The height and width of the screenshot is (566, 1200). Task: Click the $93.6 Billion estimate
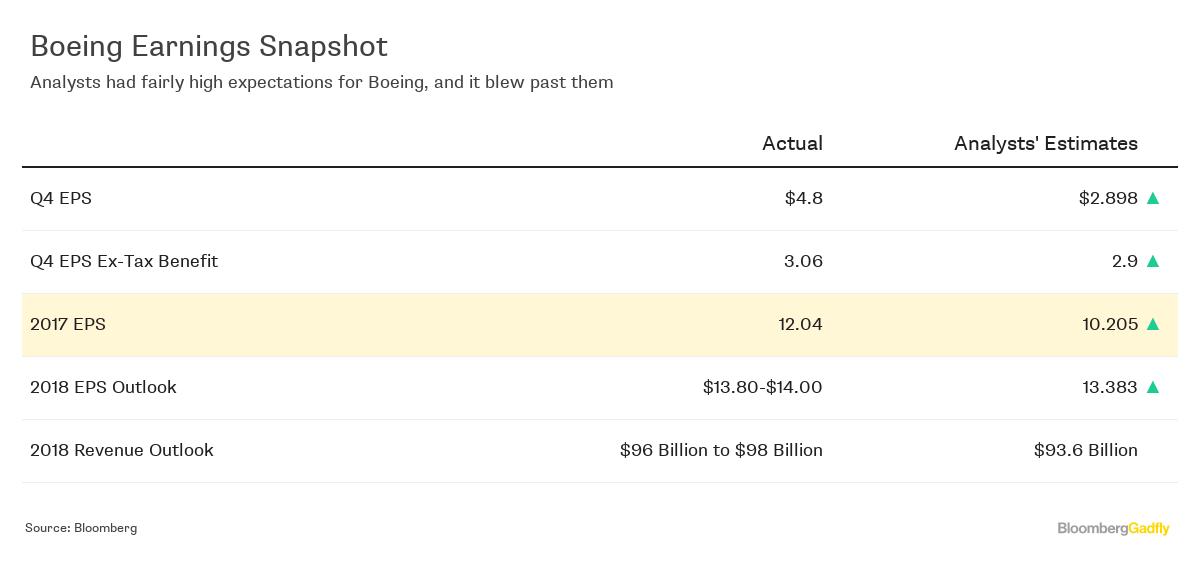[1086, 450]
